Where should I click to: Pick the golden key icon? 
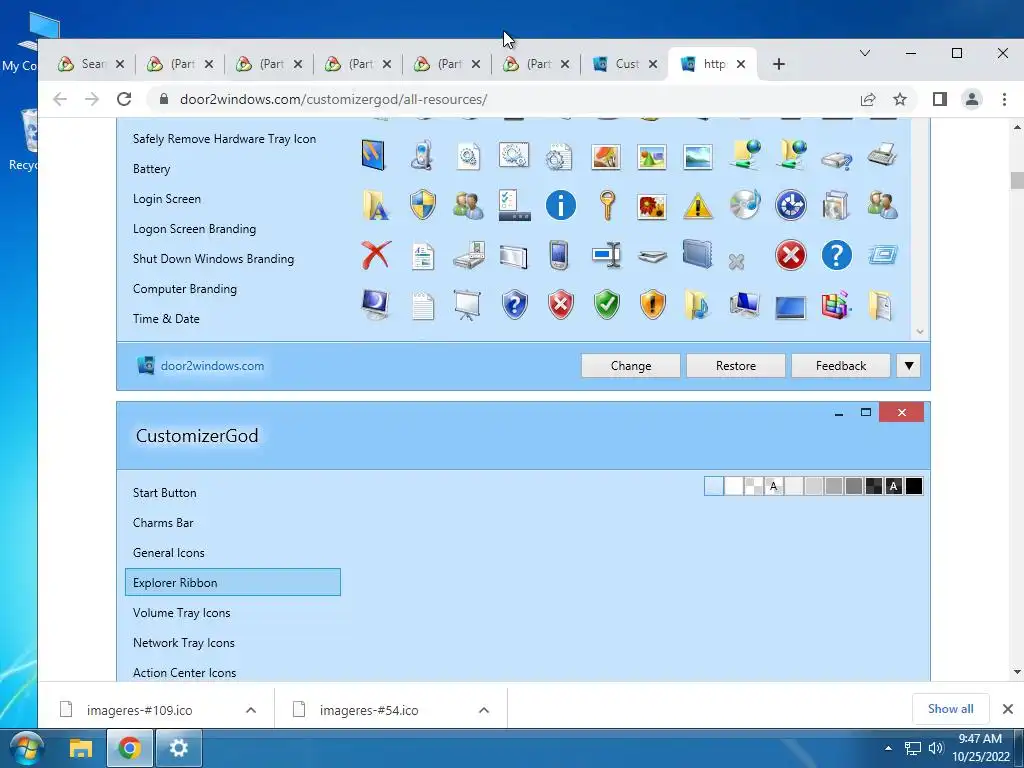point(607,205)
